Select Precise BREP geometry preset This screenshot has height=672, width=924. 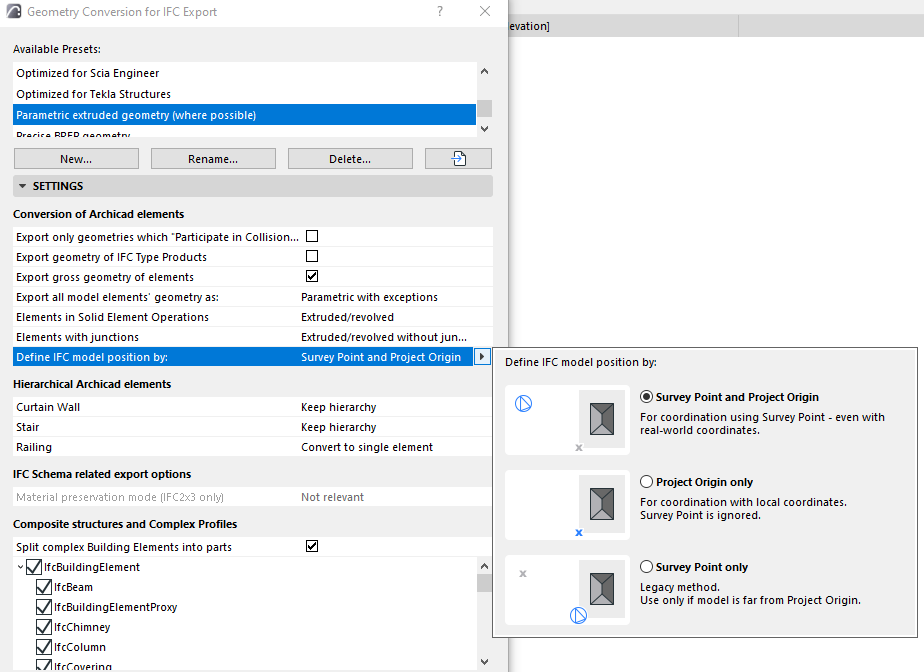pyautogui.click(x=245, y=133)
